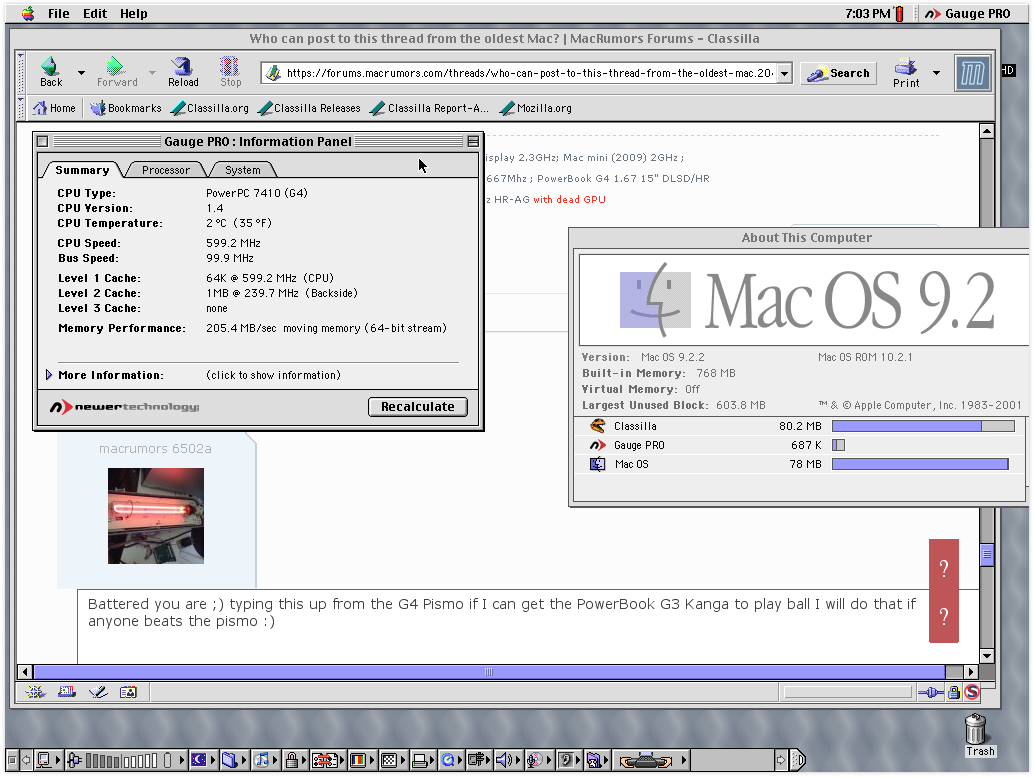Viewport: 1034px width, 778px height.
Task: Open the Print options dropdown arrow
Action: coord(936,73)
